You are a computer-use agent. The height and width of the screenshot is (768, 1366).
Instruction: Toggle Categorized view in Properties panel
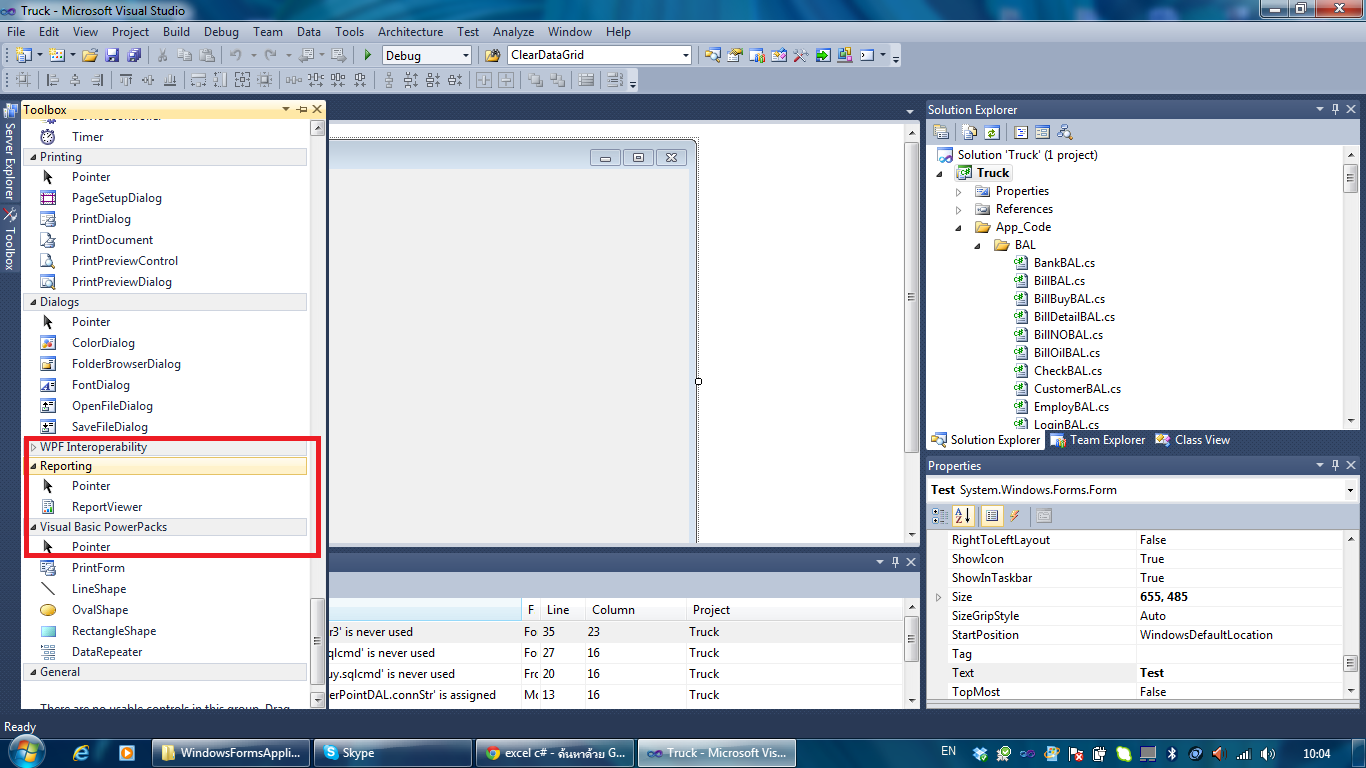tap(940, 516)
